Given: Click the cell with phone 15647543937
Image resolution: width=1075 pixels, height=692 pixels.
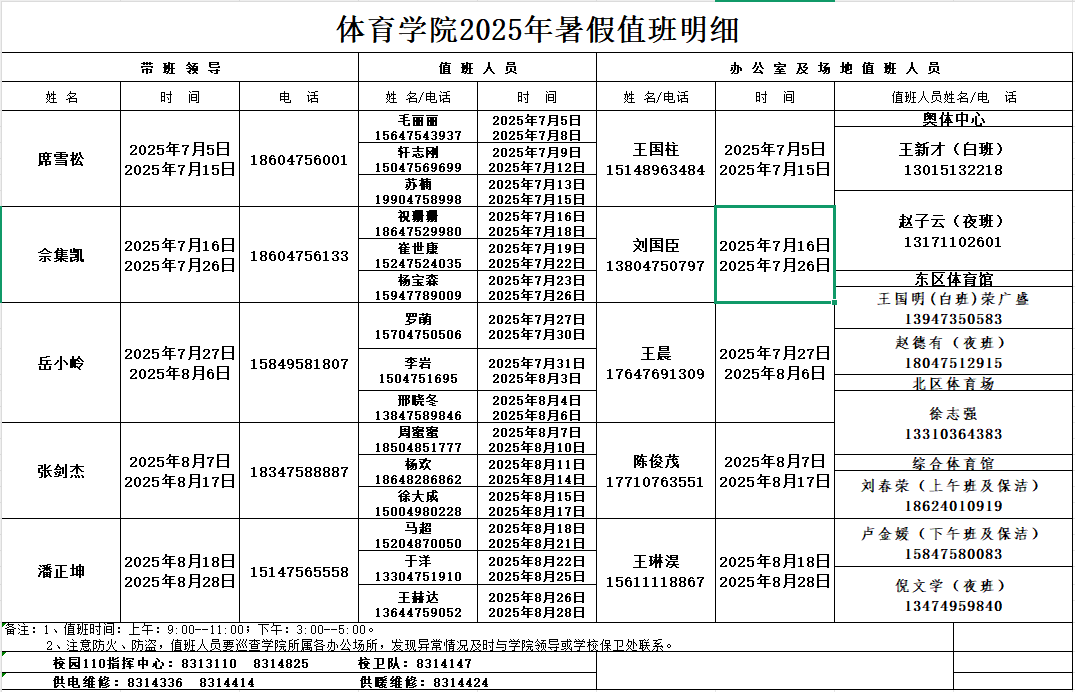Looking at the screenshot, I should [418, 127].
